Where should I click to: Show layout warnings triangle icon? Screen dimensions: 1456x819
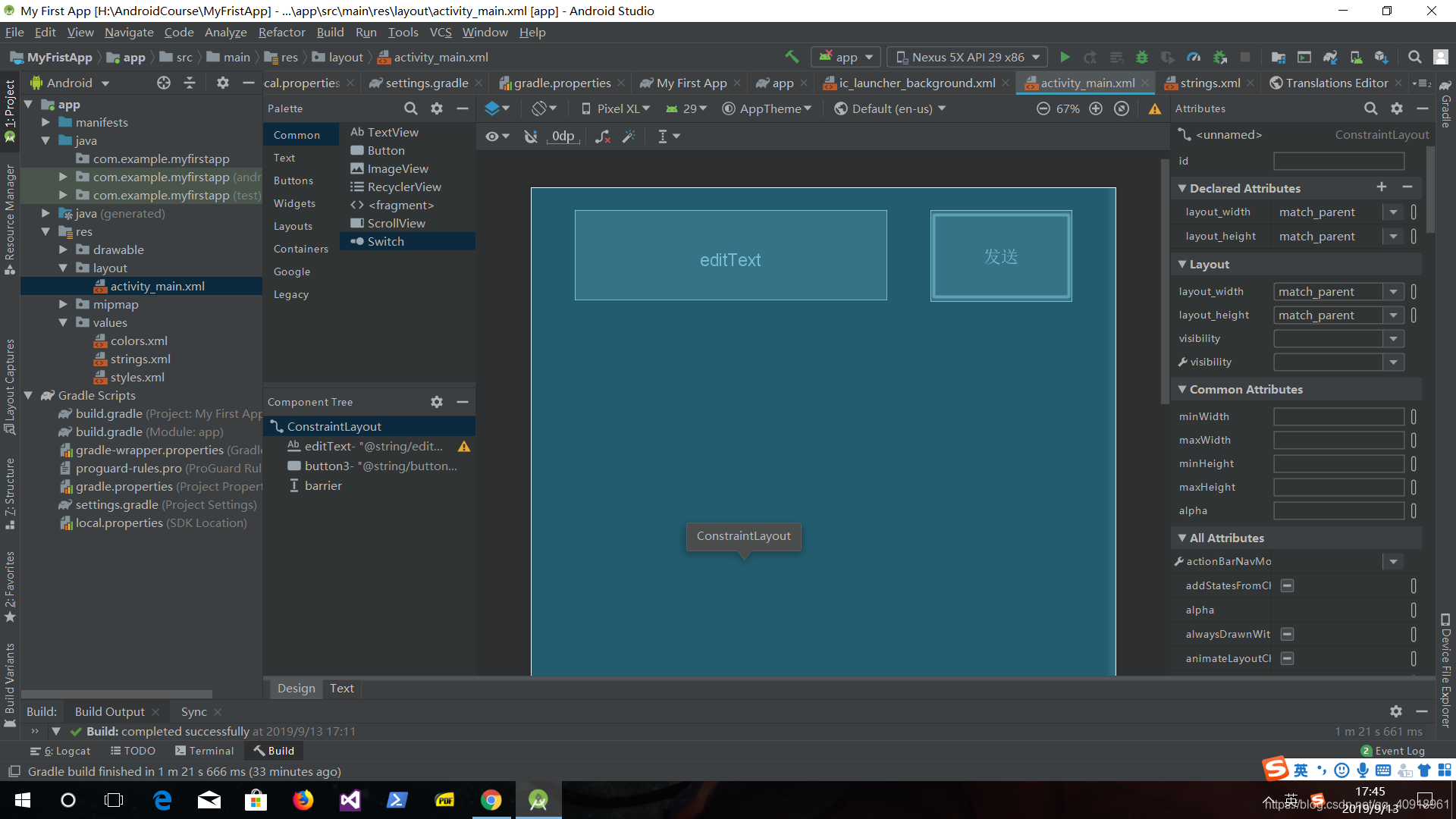coord(1155,109)
